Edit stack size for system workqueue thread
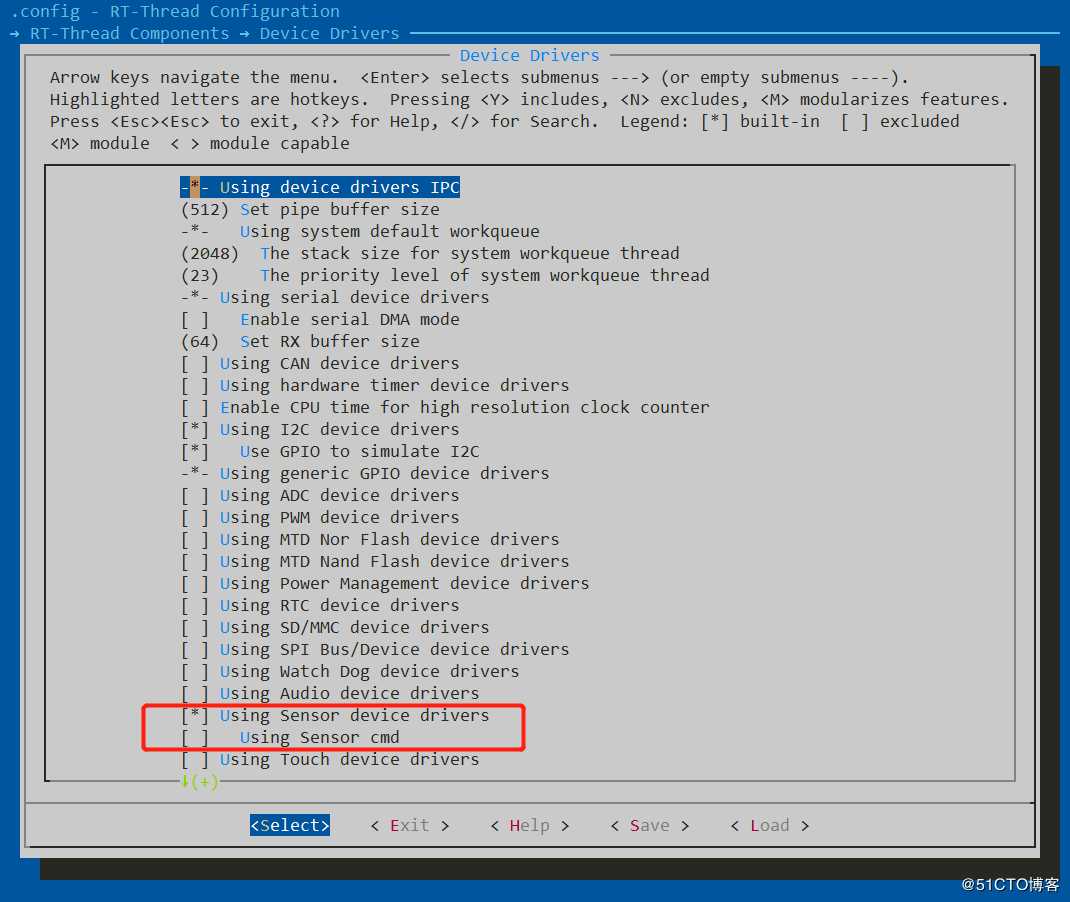 [431, 253]
